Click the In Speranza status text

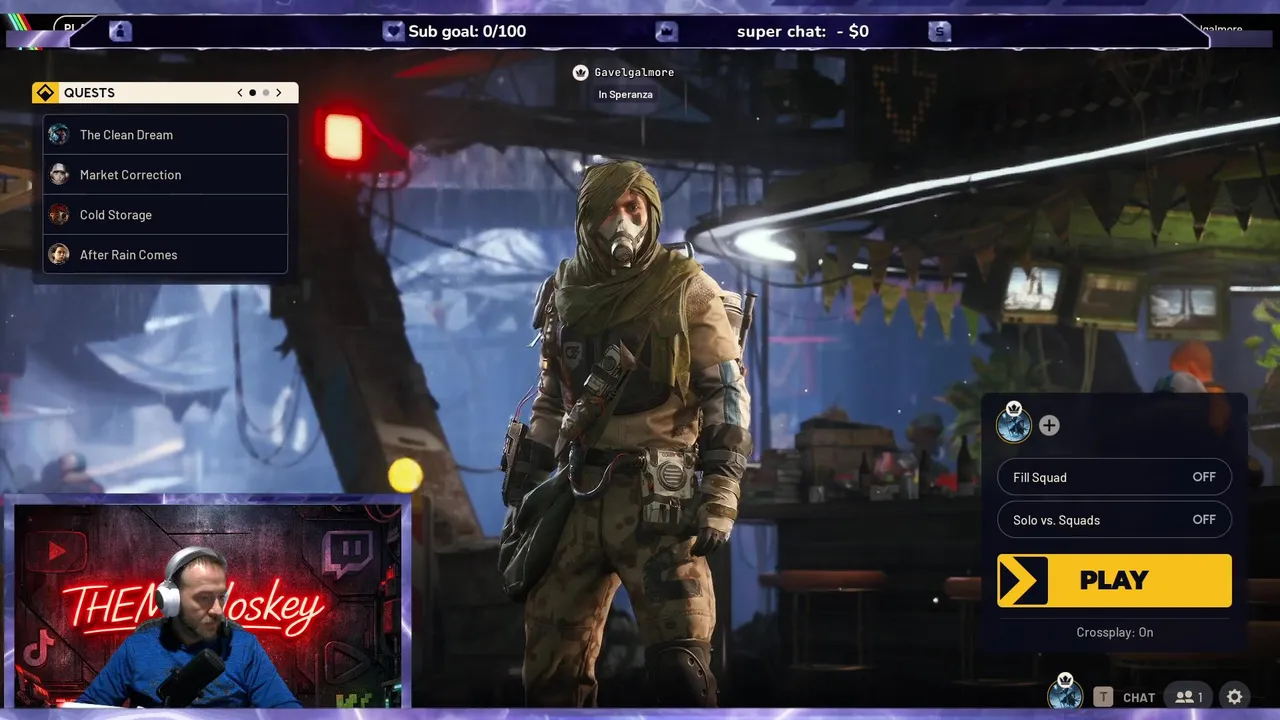(x=626, y=95)
